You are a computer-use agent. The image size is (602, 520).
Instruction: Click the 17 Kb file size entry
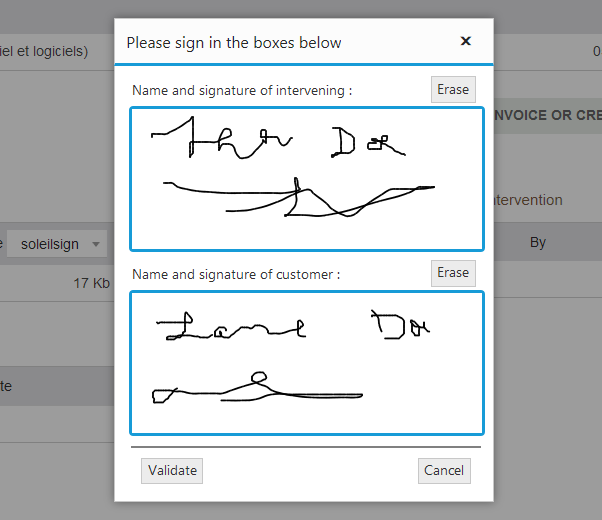[x=92, y=283]
